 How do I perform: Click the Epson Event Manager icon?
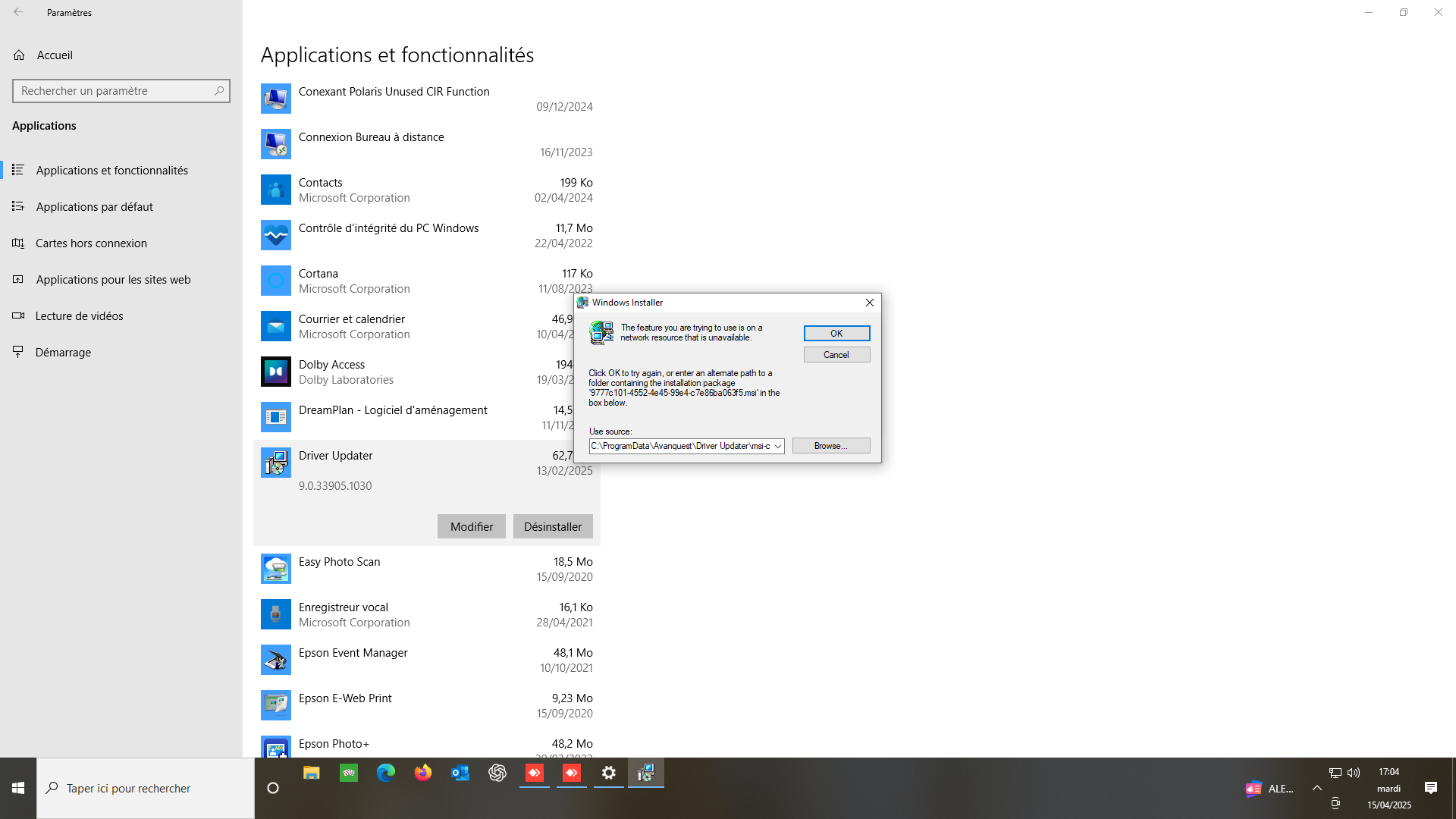coord(276,660)
